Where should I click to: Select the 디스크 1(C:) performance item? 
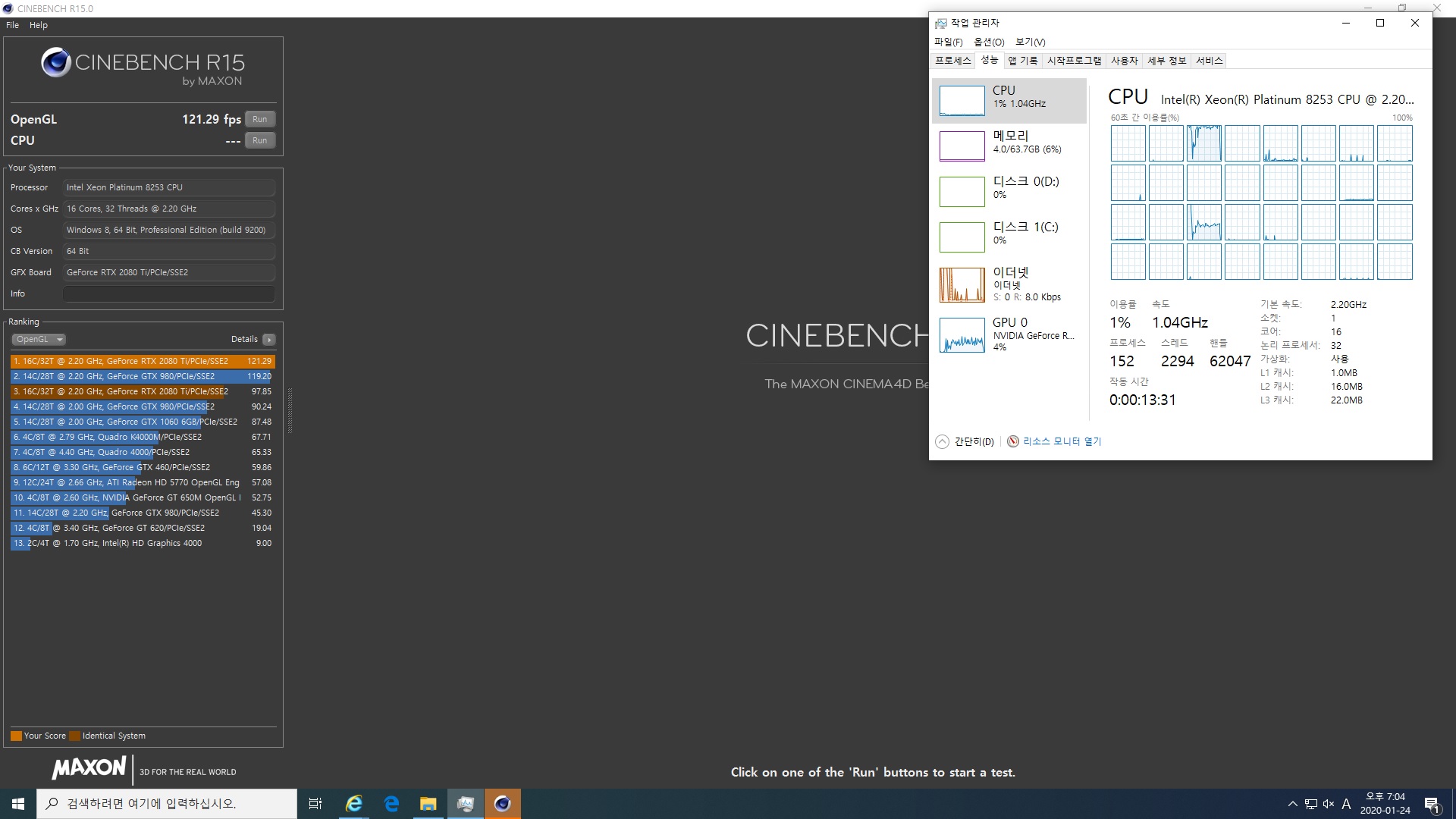(1009, 237)
